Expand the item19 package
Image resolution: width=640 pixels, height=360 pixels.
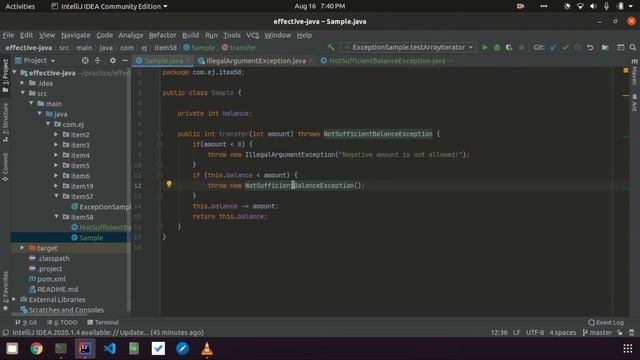click(56, 186)
